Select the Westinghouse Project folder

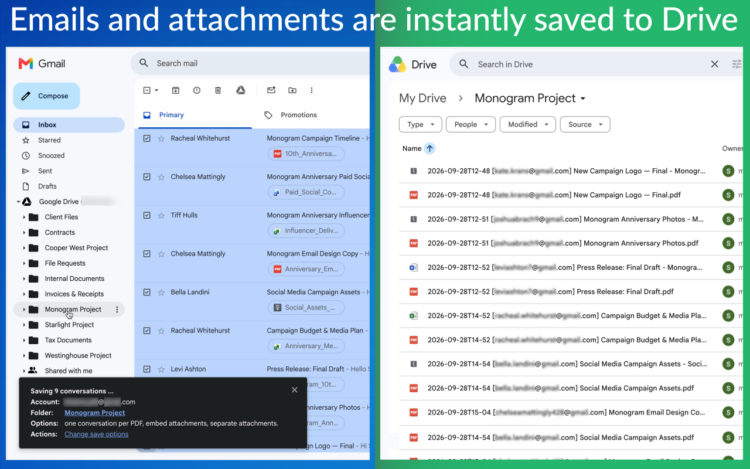tap(78, 355)
